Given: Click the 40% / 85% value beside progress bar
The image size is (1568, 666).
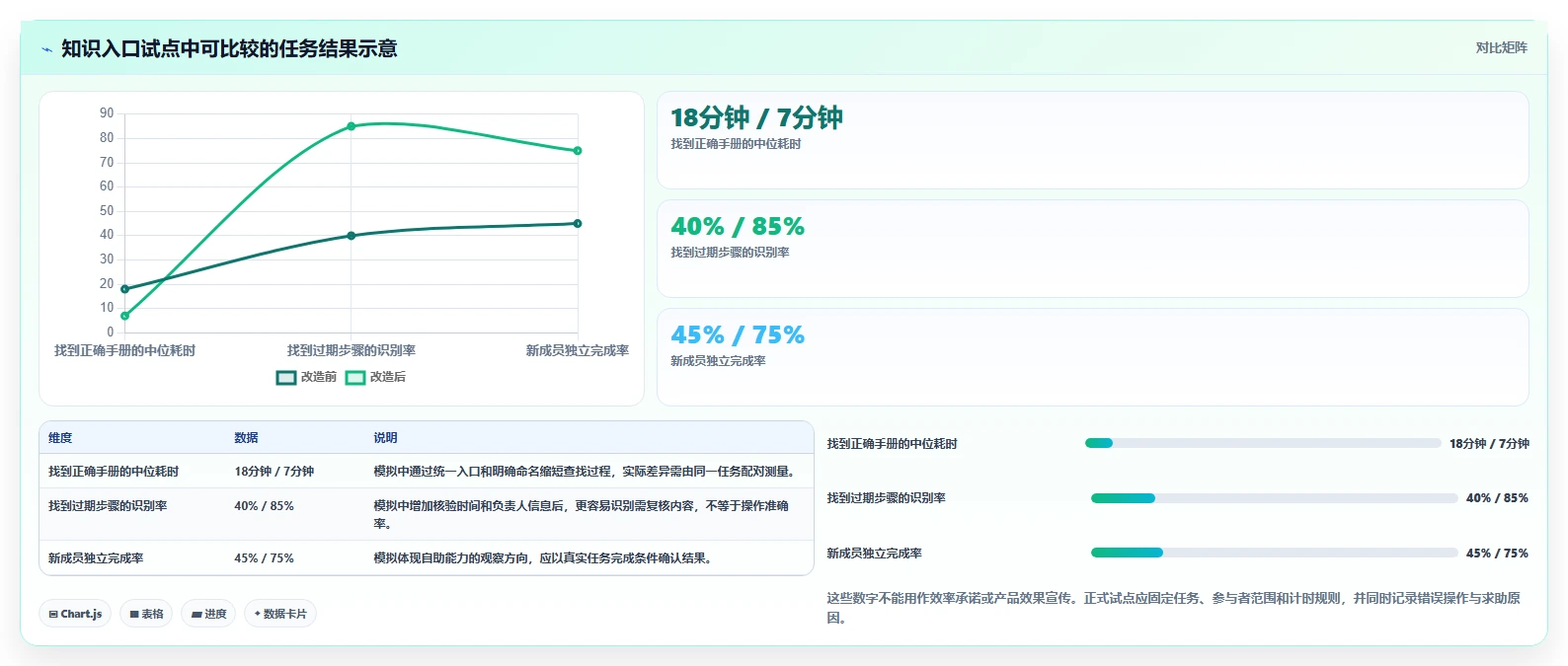Looking at the screenshot, I should coord(1497,498).
